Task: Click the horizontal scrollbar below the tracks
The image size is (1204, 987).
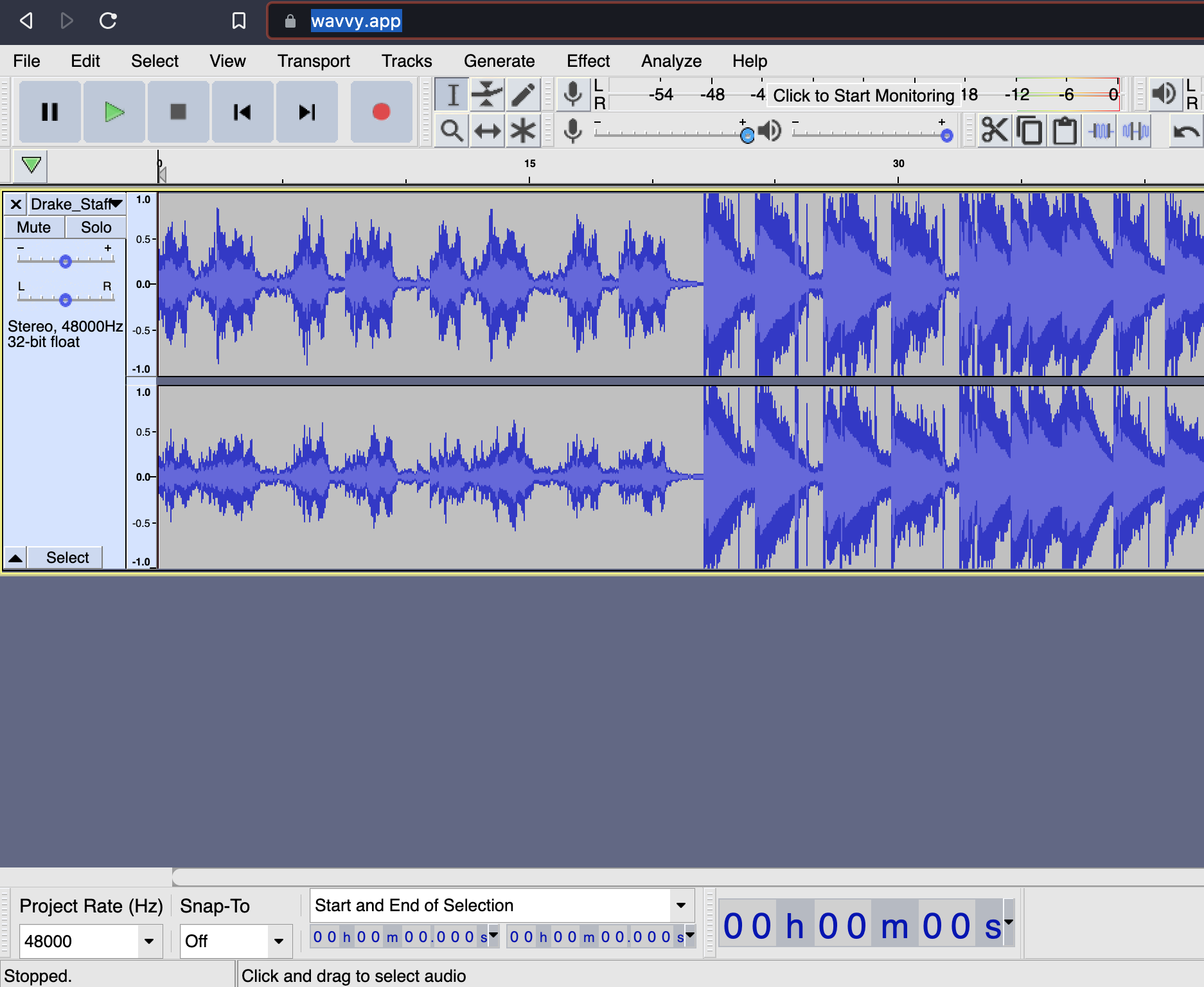Action: point(687,876)
